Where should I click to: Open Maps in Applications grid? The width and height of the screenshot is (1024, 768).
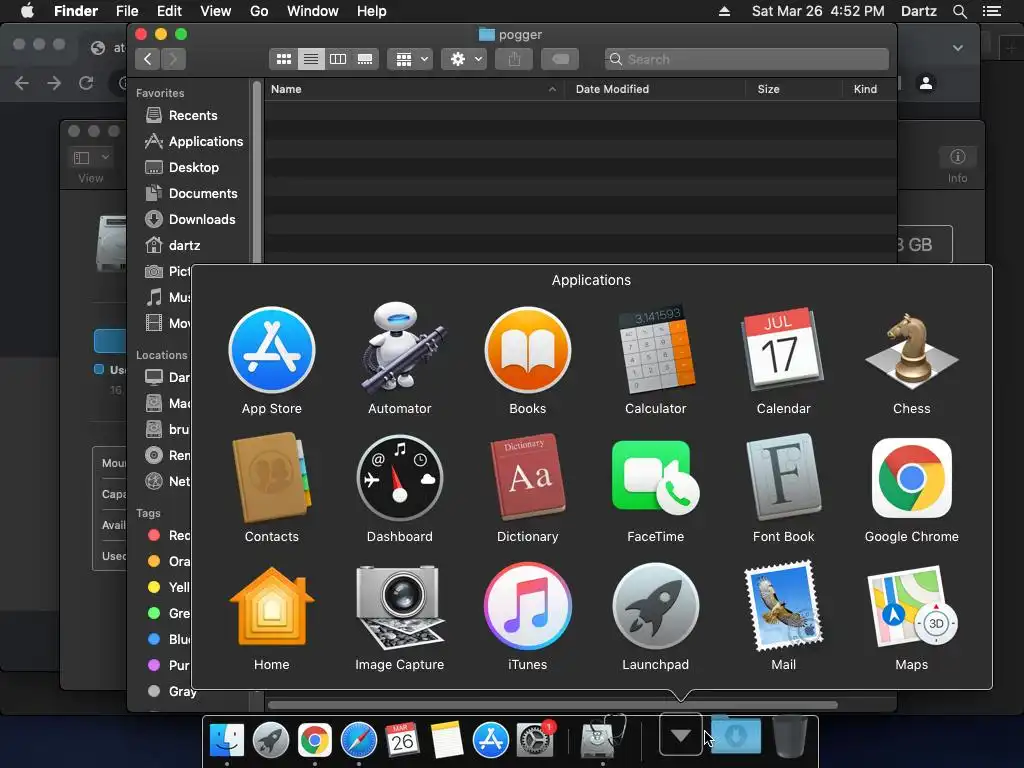click(912, 607)
